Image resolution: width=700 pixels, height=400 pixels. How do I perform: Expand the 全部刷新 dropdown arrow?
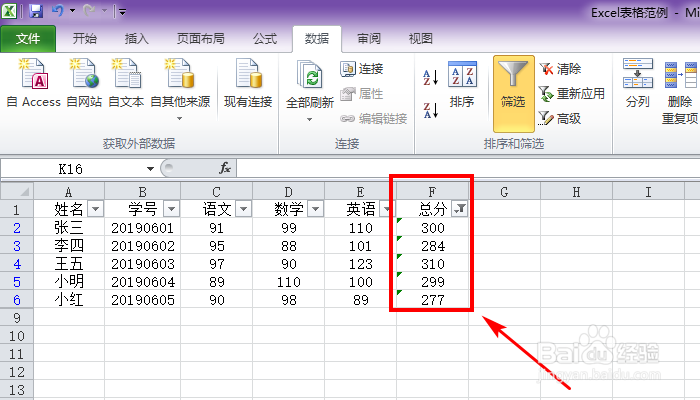coord(309,119)
